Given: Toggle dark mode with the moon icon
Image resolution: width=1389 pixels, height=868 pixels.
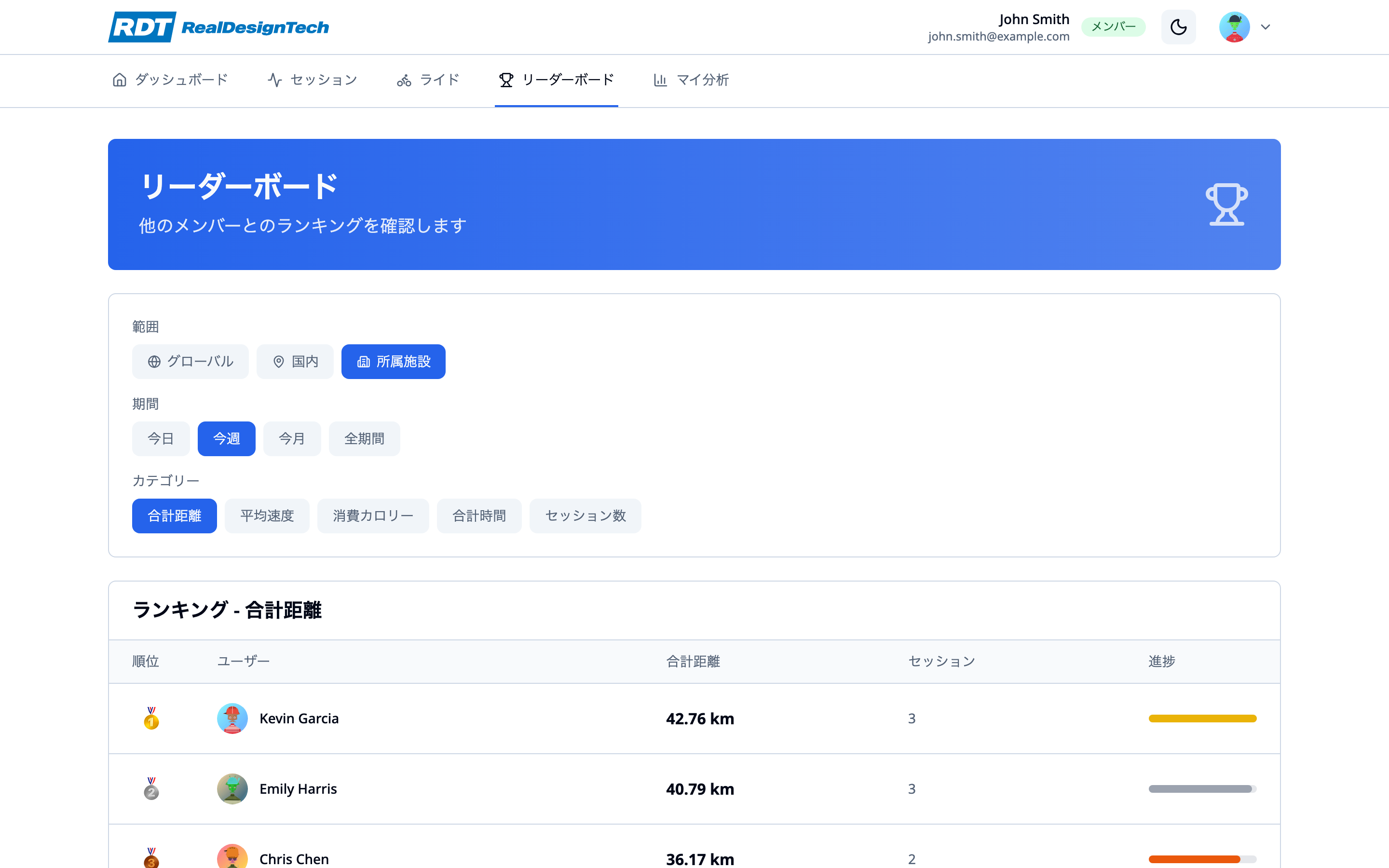Looking at the screenshot, I should point(1178,27).
